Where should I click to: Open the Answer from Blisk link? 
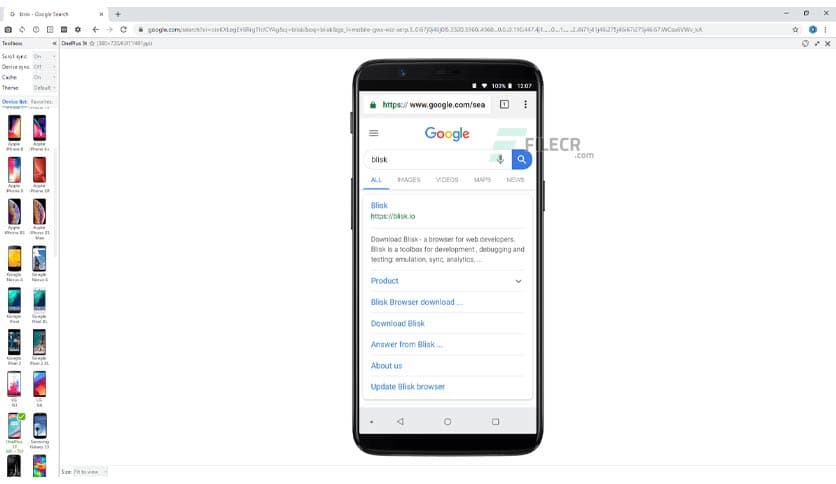click(x=406, y=344)
